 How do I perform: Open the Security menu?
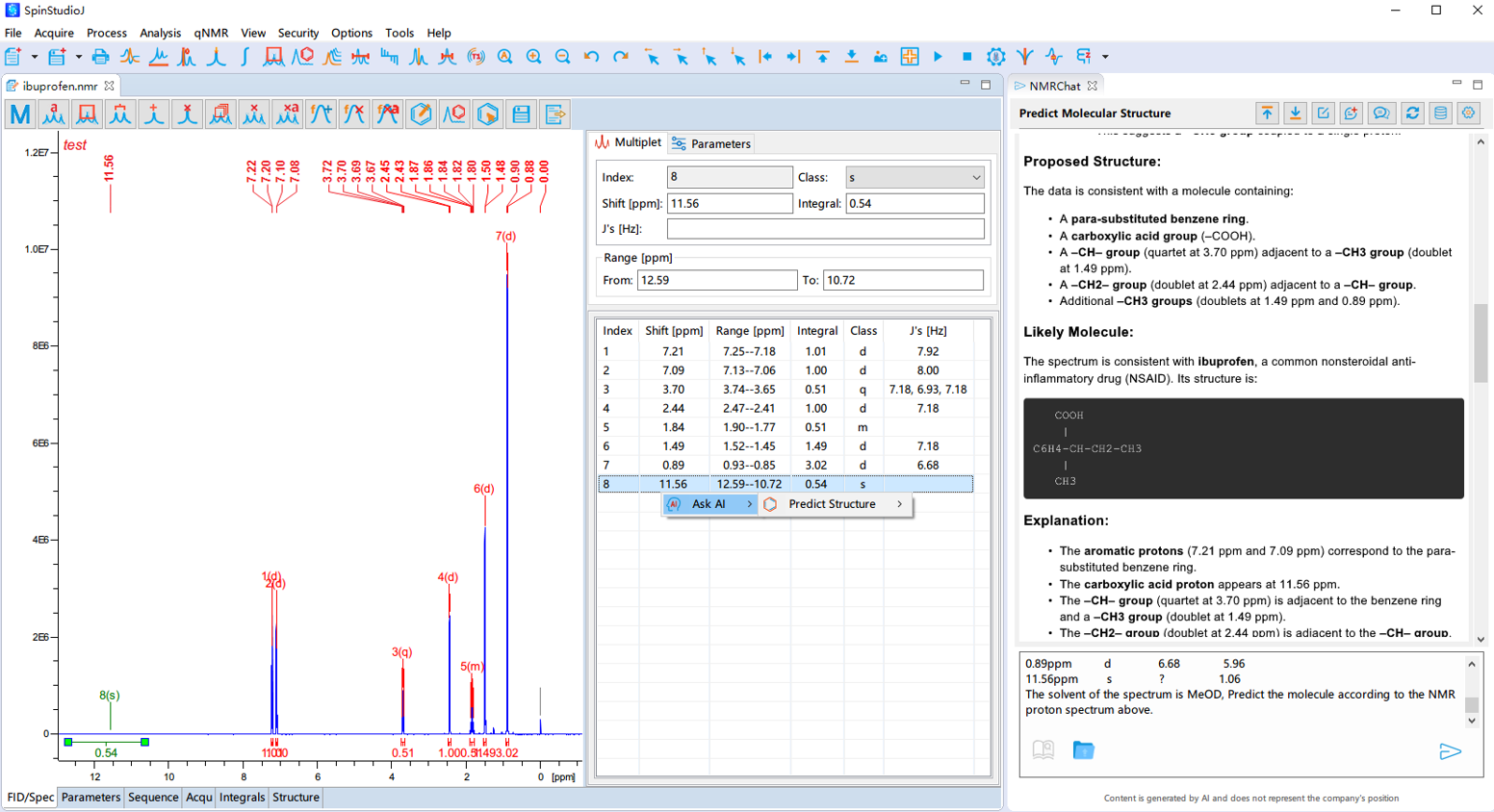click(x=297, y=33)
